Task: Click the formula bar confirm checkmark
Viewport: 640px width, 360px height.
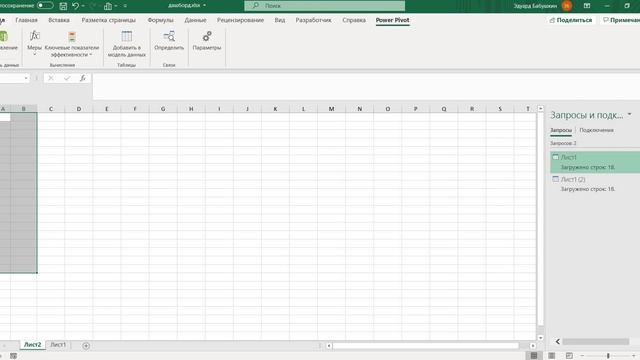Action: tap(67, 78)
